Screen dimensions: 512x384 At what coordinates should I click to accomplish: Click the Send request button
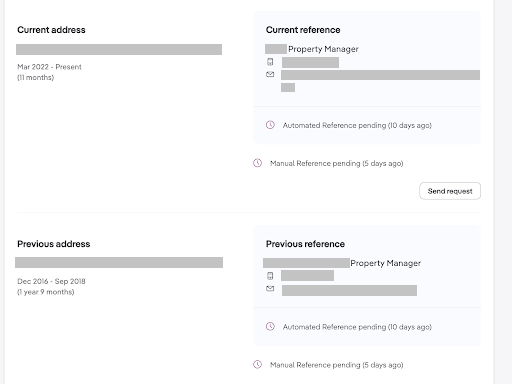(x=450, y=191)
